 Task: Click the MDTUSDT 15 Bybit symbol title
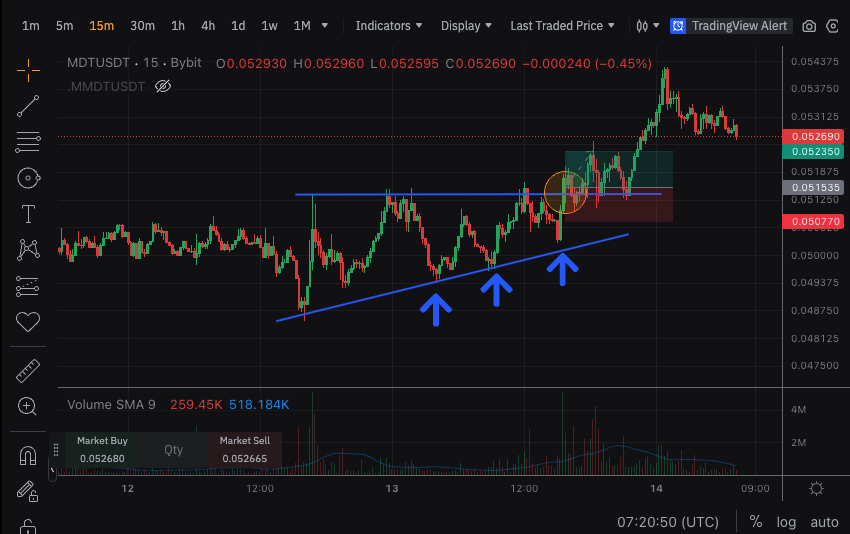point(134,63)
